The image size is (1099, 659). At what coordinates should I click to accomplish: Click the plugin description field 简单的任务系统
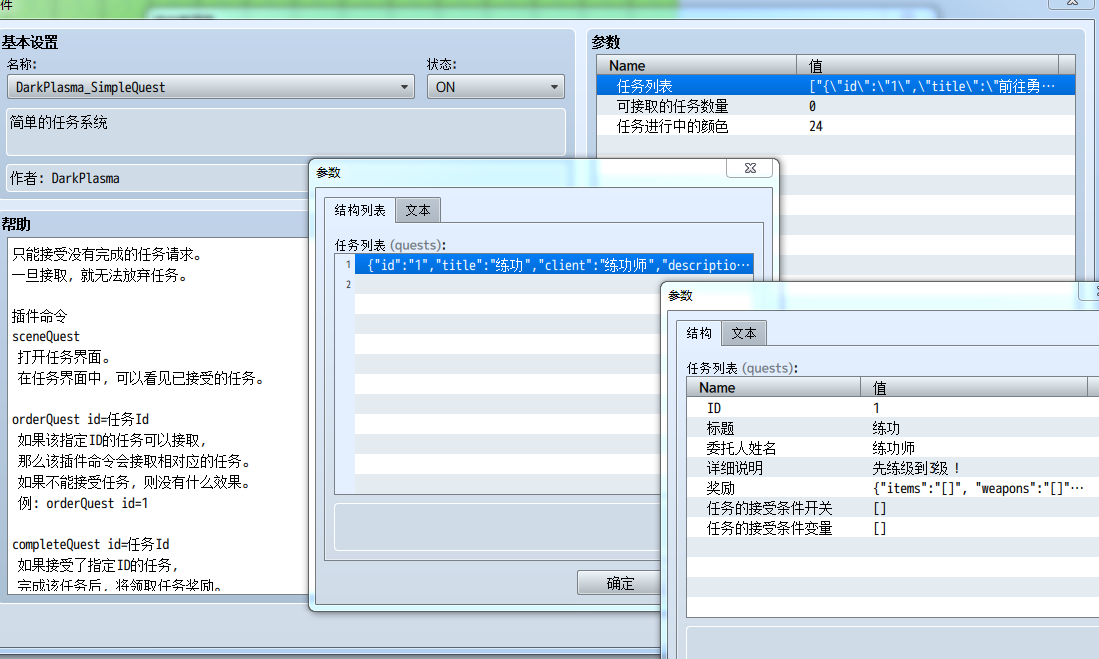click(x=286, y=132)
